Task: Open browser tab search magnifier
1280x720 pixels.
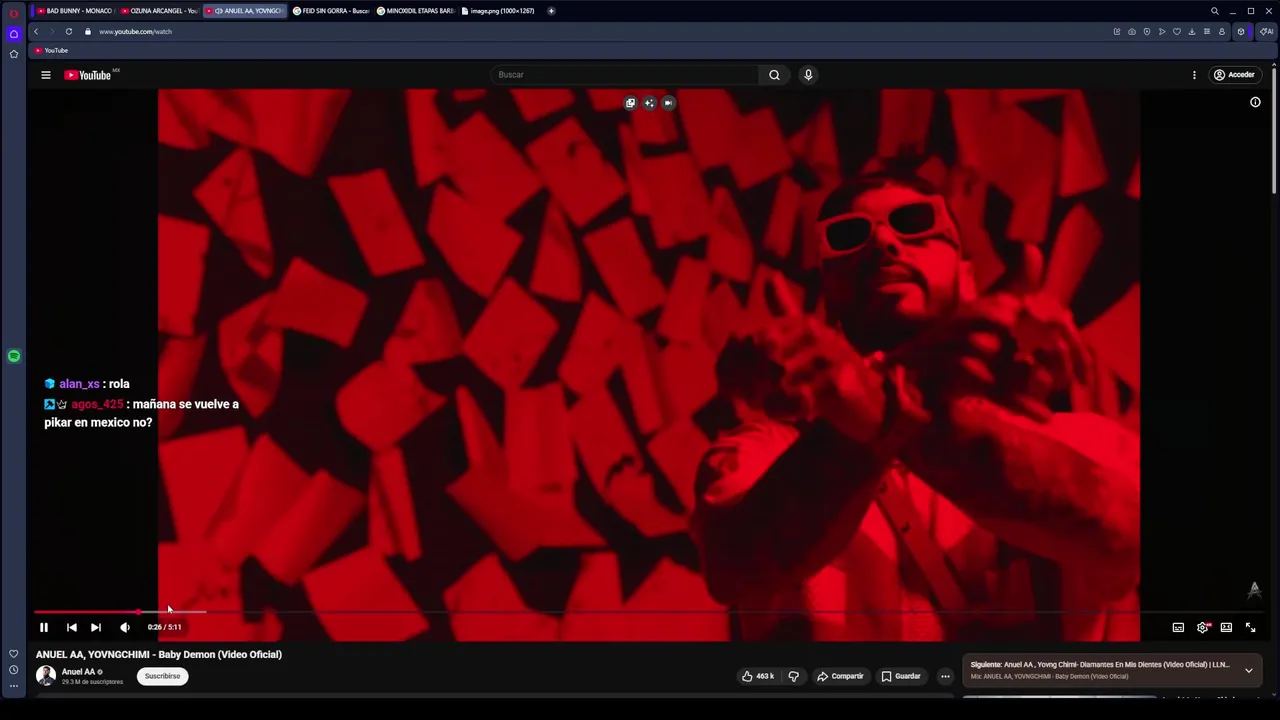Action: 1215,11
